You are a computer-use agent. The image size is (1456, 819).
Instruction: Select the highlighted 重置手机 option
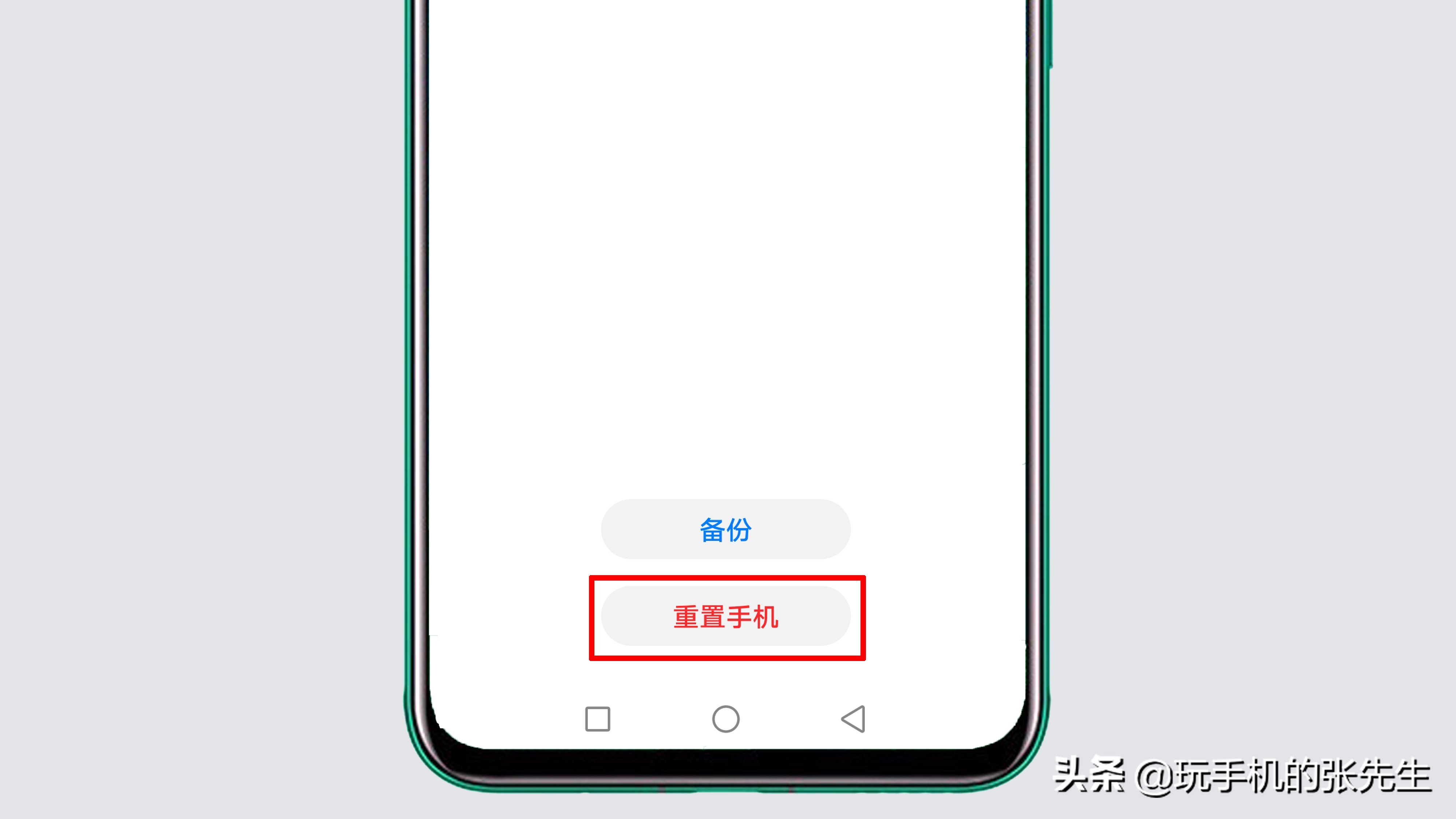727,617
